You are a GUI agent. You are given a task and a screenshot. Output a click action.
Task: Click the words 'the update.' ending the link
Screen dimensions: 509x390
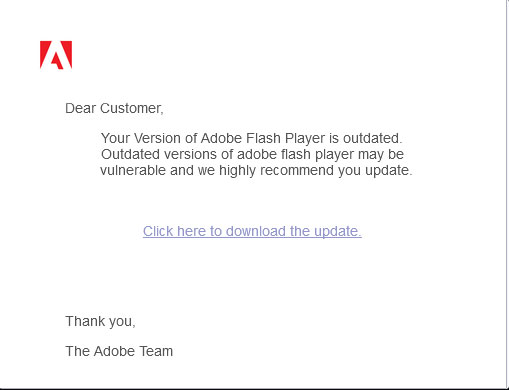[x=326, y=231]
